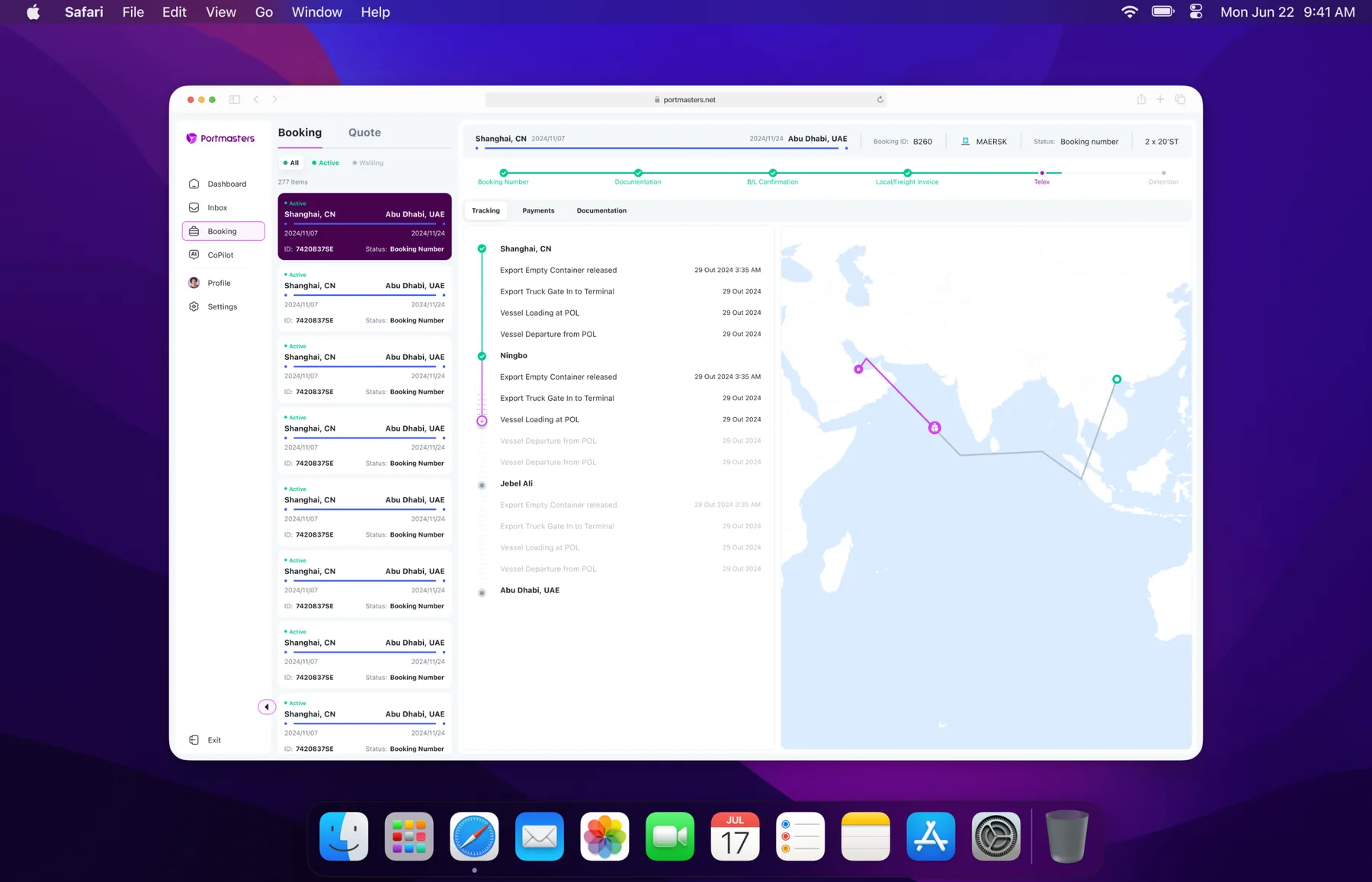Click the Exit icon
The height and width of the screenshot is (882, 1372).
click(194, 739)
